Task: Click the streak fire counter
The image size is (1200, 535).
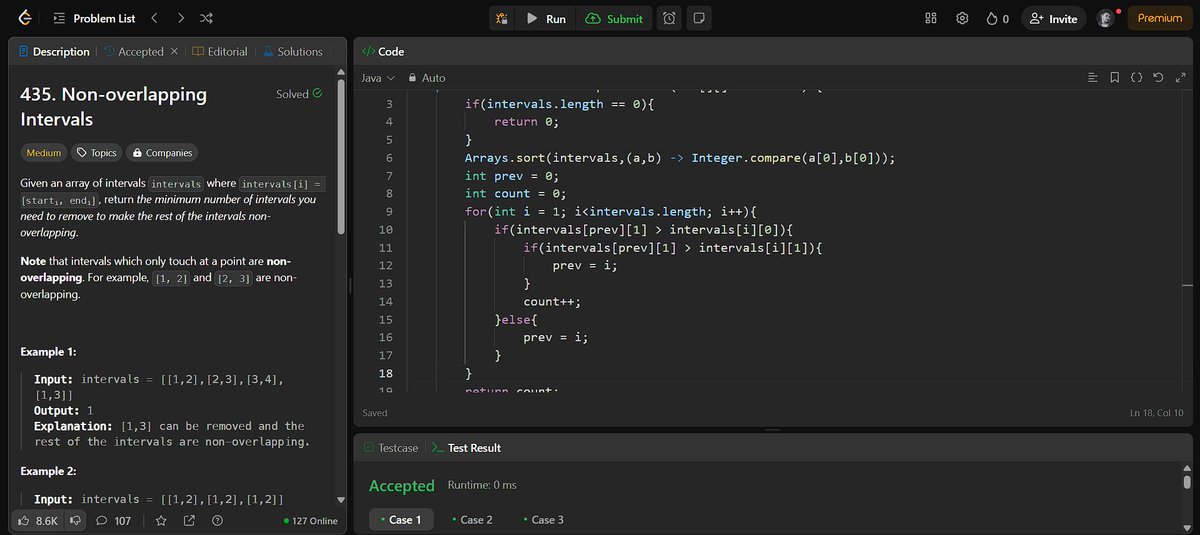Action: pos(997,18)
